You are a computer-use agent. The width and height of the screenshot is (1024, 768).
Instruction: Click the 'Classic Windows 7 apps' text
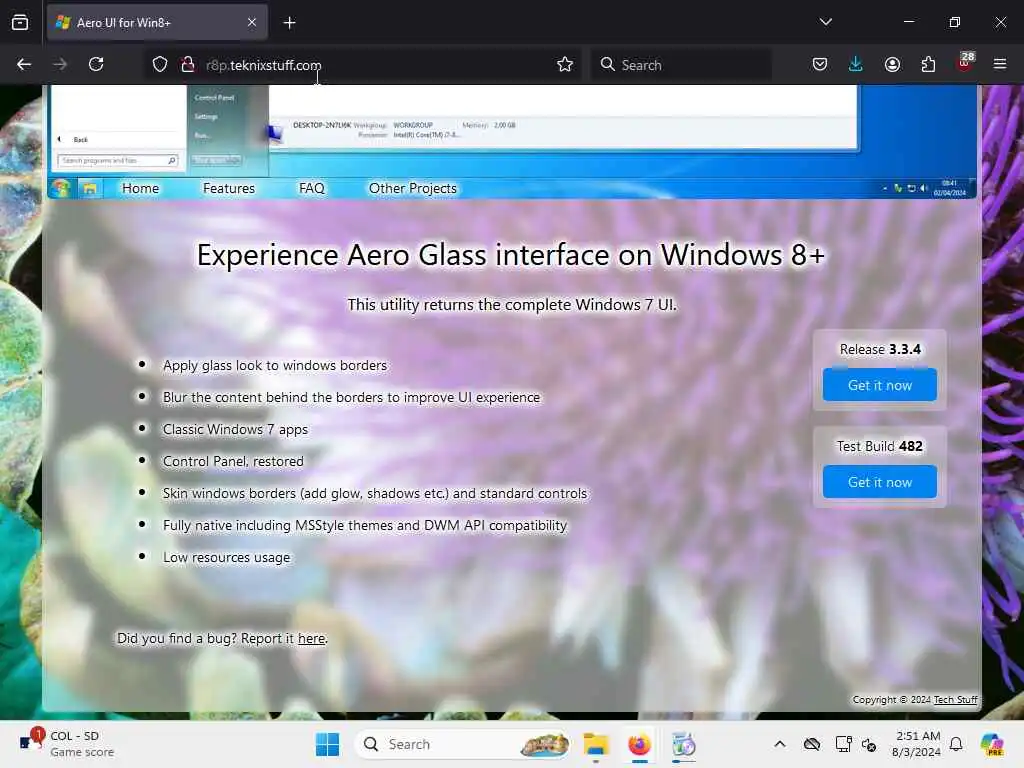(235, 429)
